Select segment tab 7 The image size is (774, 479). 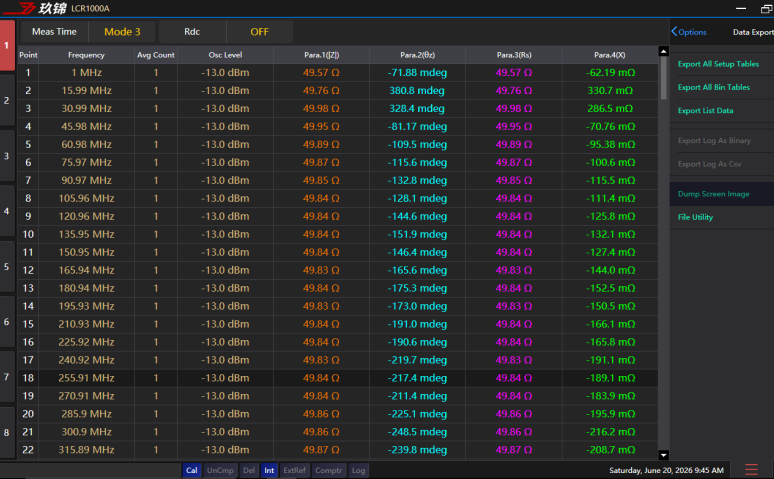(7, 377)
